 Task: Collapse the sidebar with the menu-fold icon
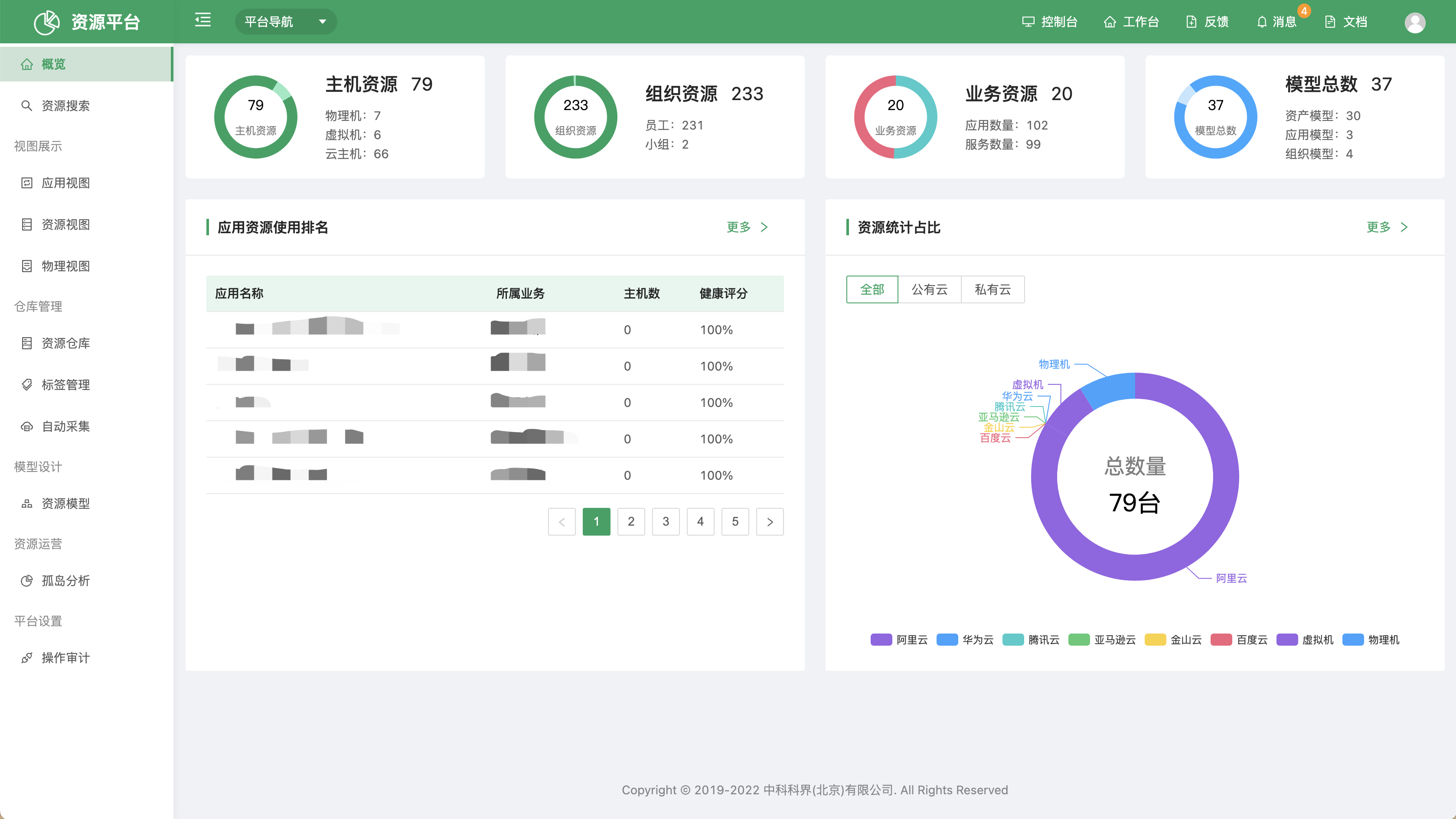pos(203,20)
